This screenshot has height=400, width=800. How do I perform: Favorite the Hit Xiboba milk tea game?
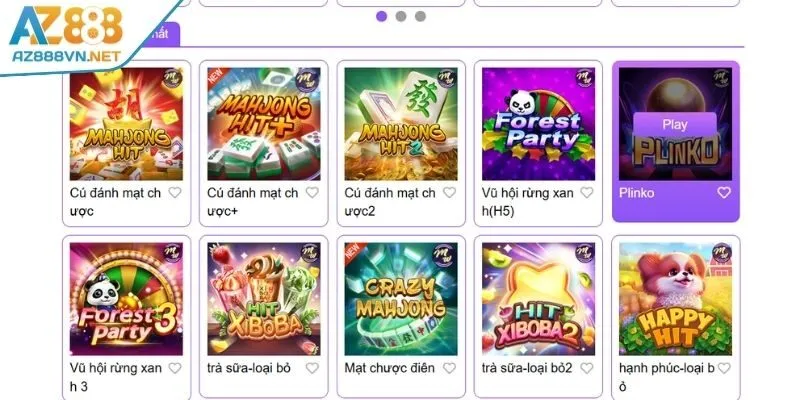point(312,368)
